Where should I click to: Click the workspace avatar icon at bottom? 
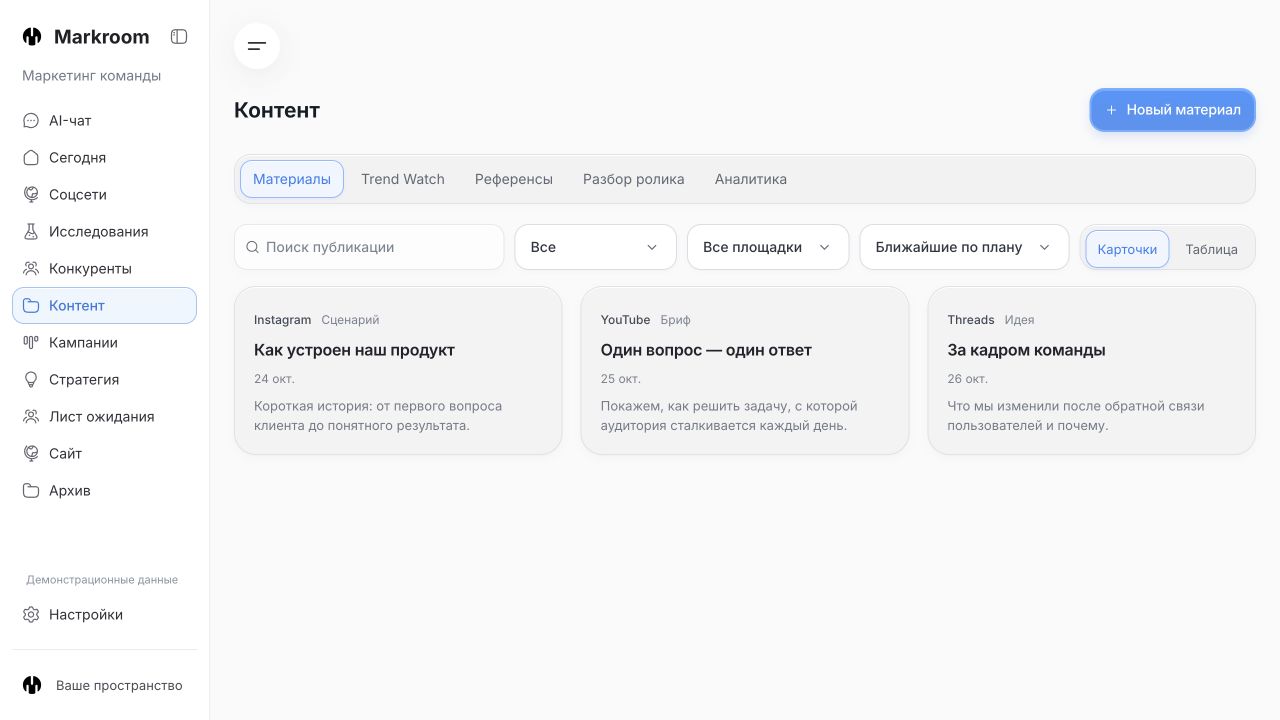32,685
